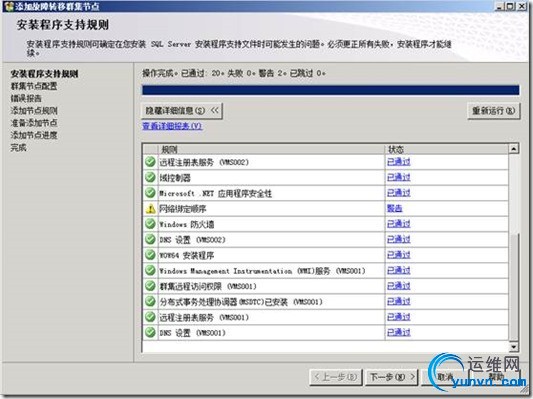
Task: Select 添加节点进度 step in sidebar
Action: point(34,135)
